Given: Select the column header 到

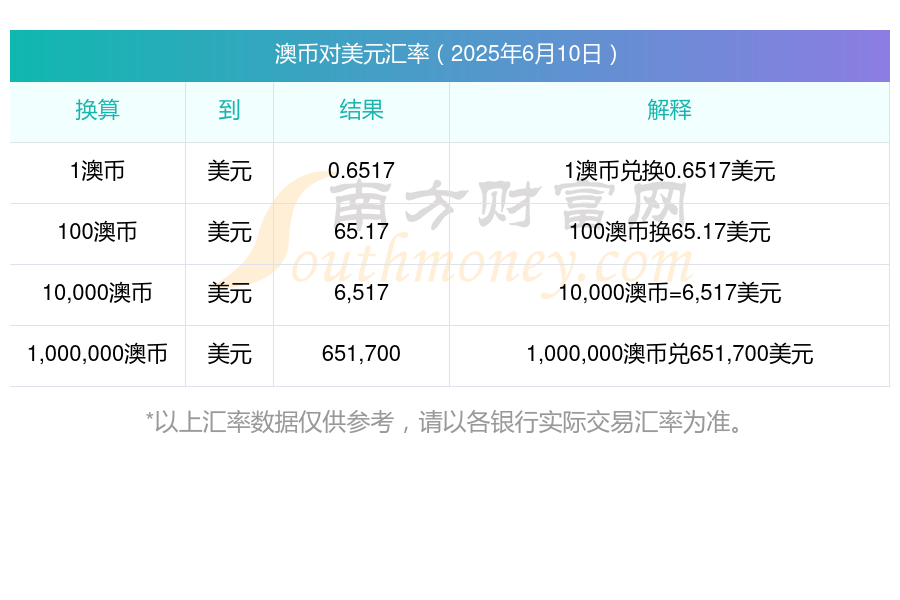Looking at the screenshot, I should point(229,110).
